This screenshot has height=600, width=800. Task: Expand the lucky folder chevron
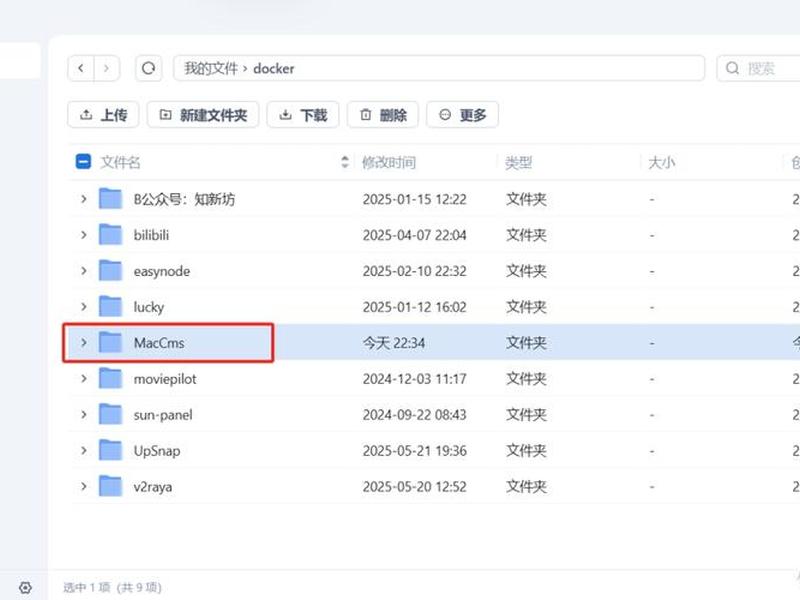click(84, 307)
